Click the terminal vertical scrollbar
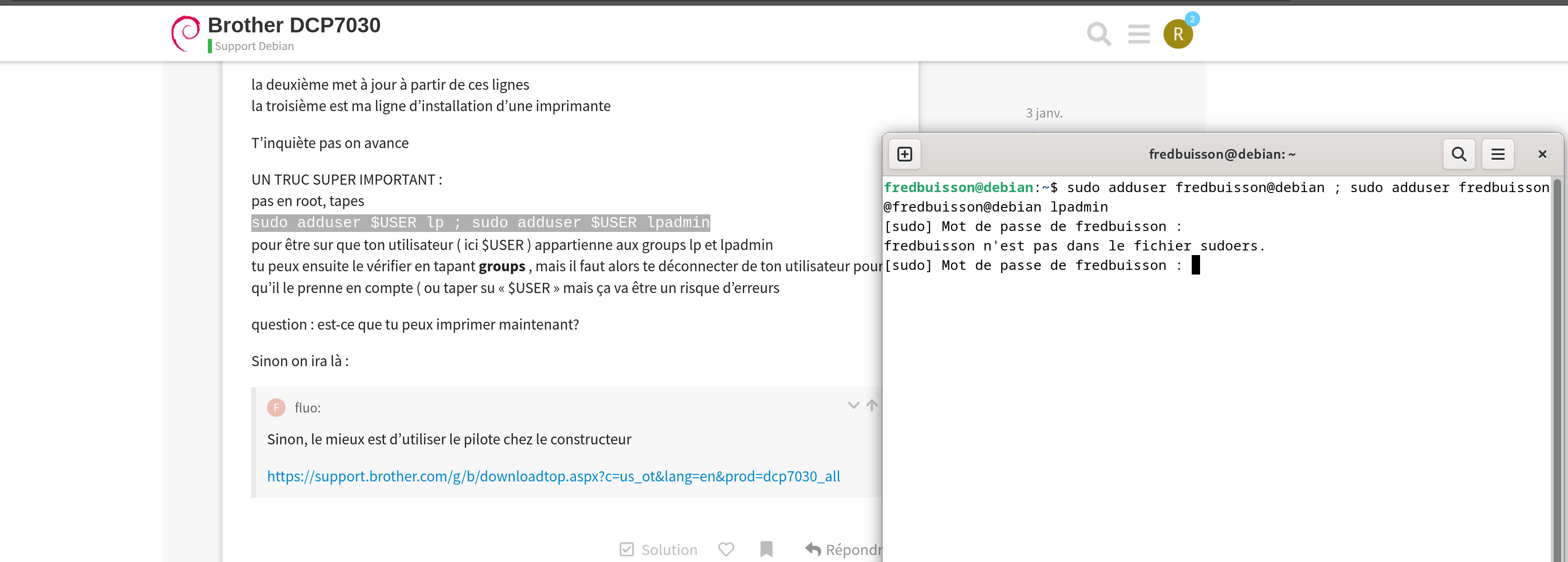This screenshot has width=1568, height=562. coord(1557,368)
